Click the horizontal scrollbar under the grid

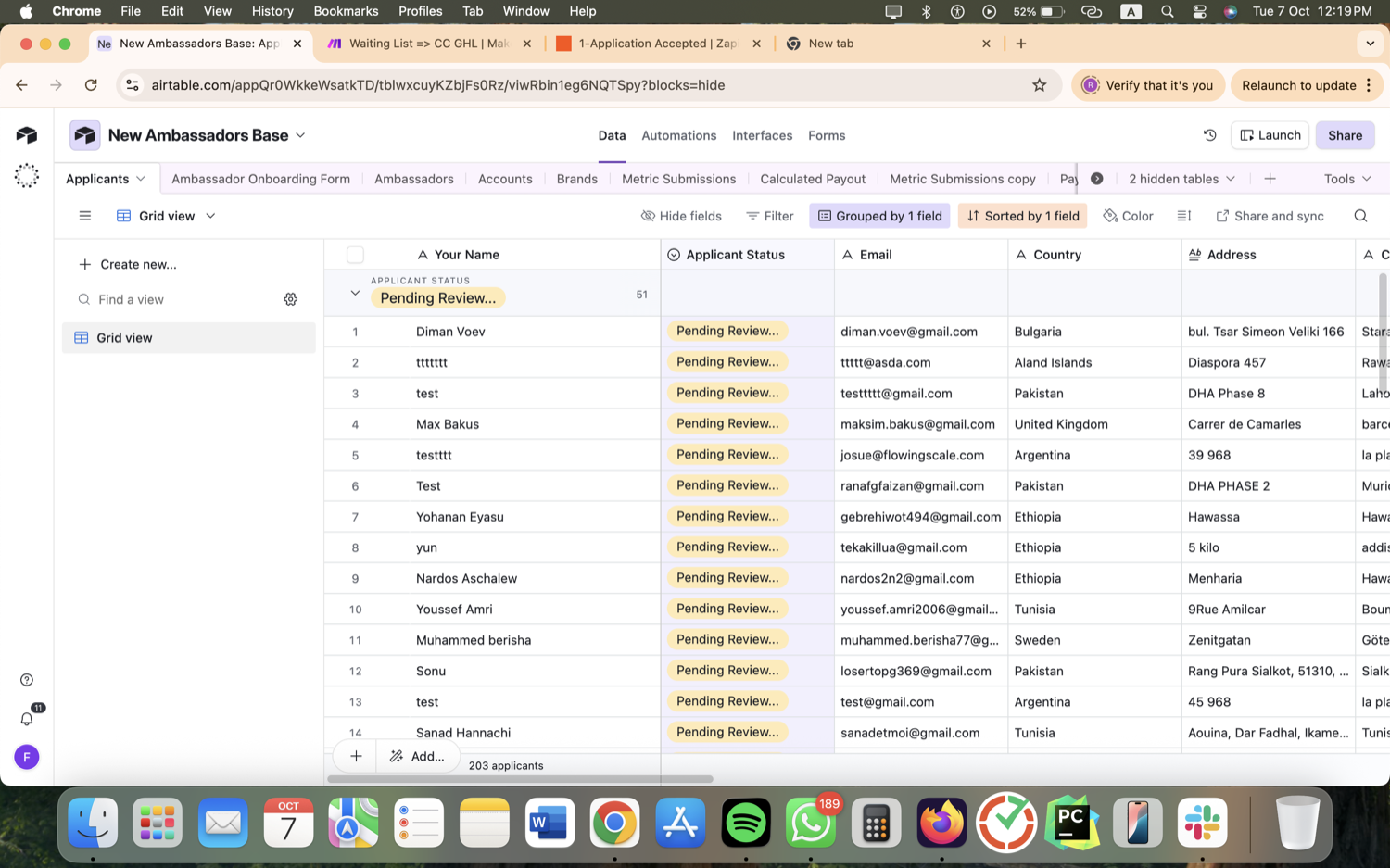tap(521, 779)
